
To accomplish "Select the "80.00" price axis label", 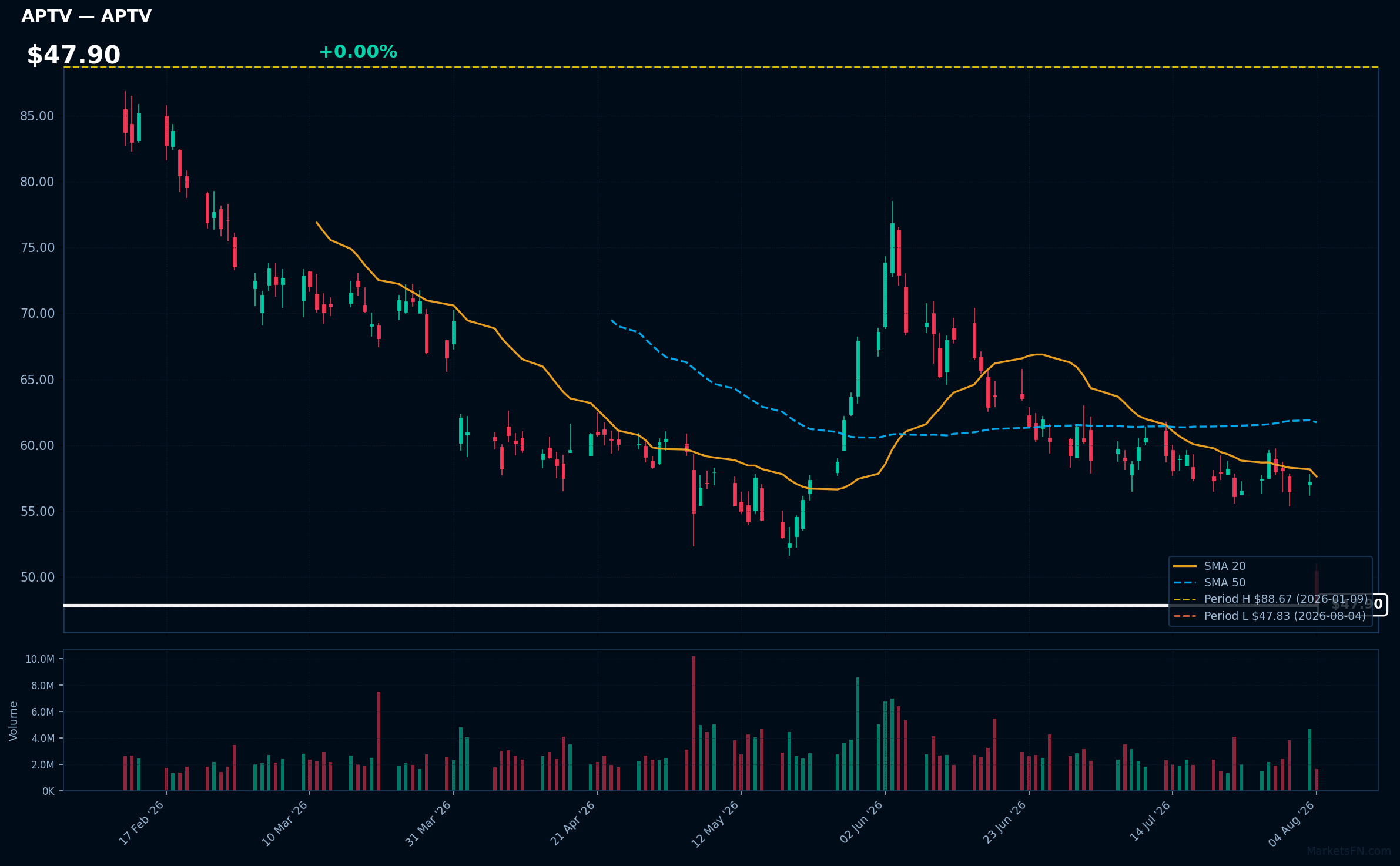I will coord(37,182).
